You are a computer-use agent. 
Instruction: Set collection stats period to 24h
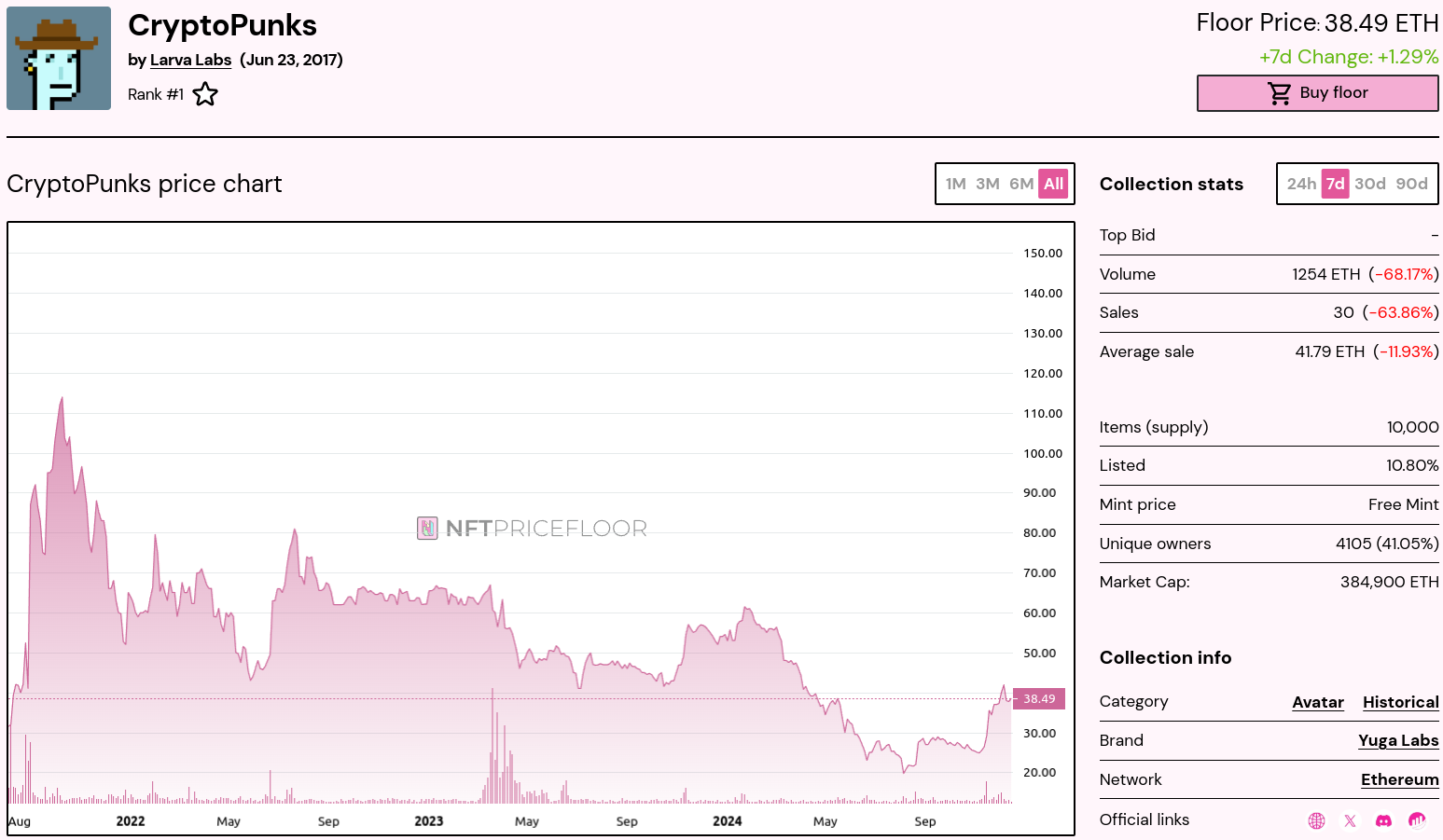1301,184
